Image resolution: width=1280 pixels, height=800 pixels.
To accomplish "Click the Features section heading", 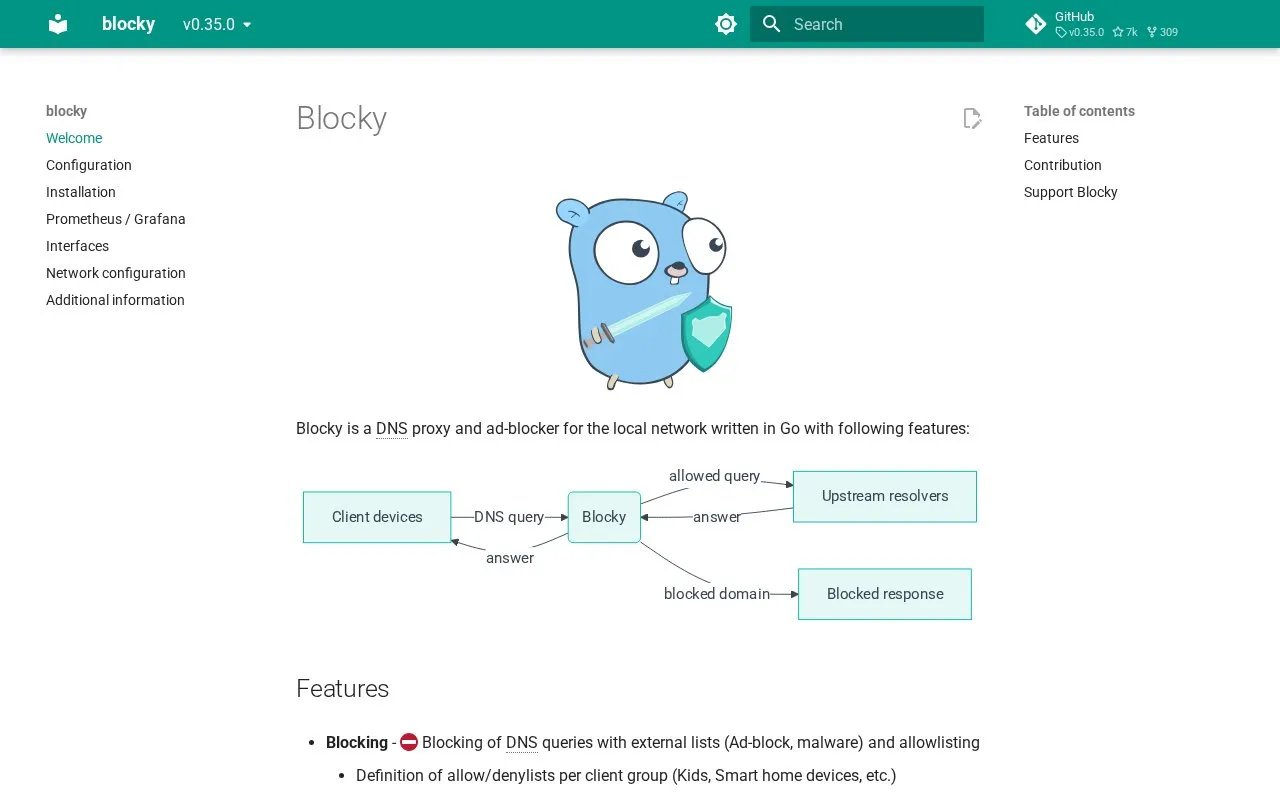I will click(x=343, y=689).
